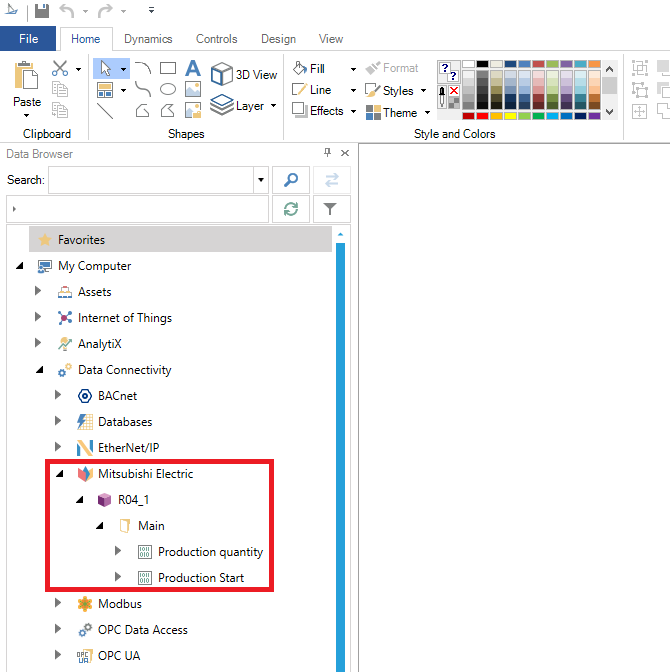Expand the Internet of Things node
Image resolution: width=670 pixels, height=672 pixels.
38,317
